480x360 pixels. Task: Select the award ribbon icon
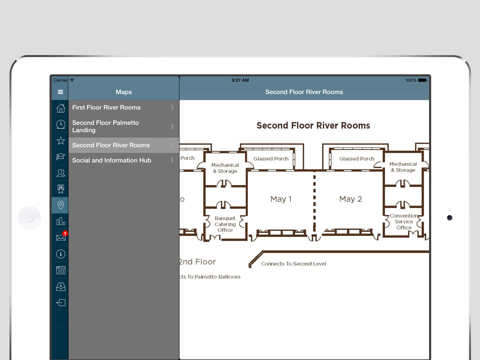[x=61, y=189]
